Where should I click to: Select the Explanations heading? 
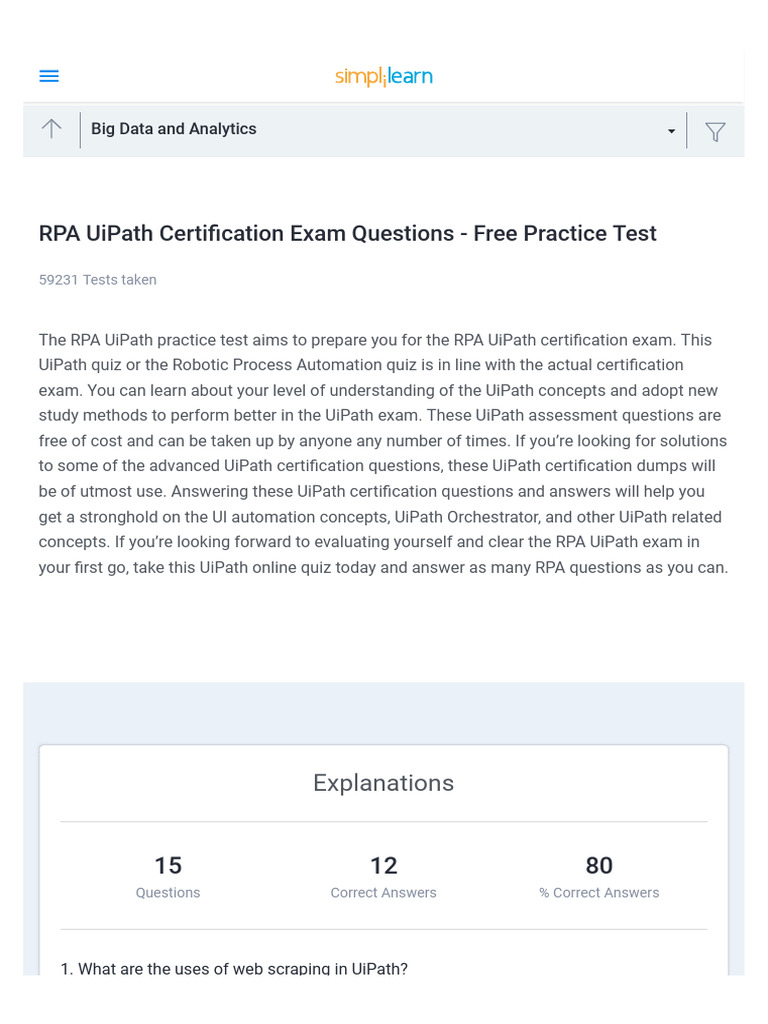[x=383, y=783]
